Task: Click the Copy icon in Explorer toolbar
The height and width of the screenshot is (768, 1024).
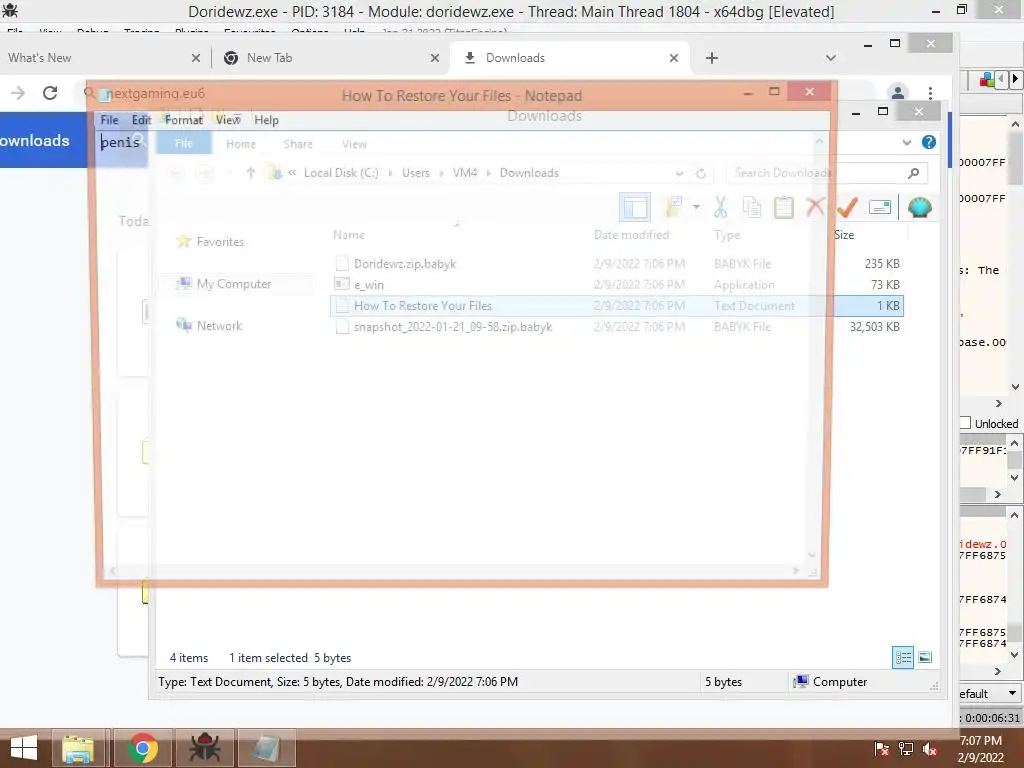Action: click(x=752, y=207)
